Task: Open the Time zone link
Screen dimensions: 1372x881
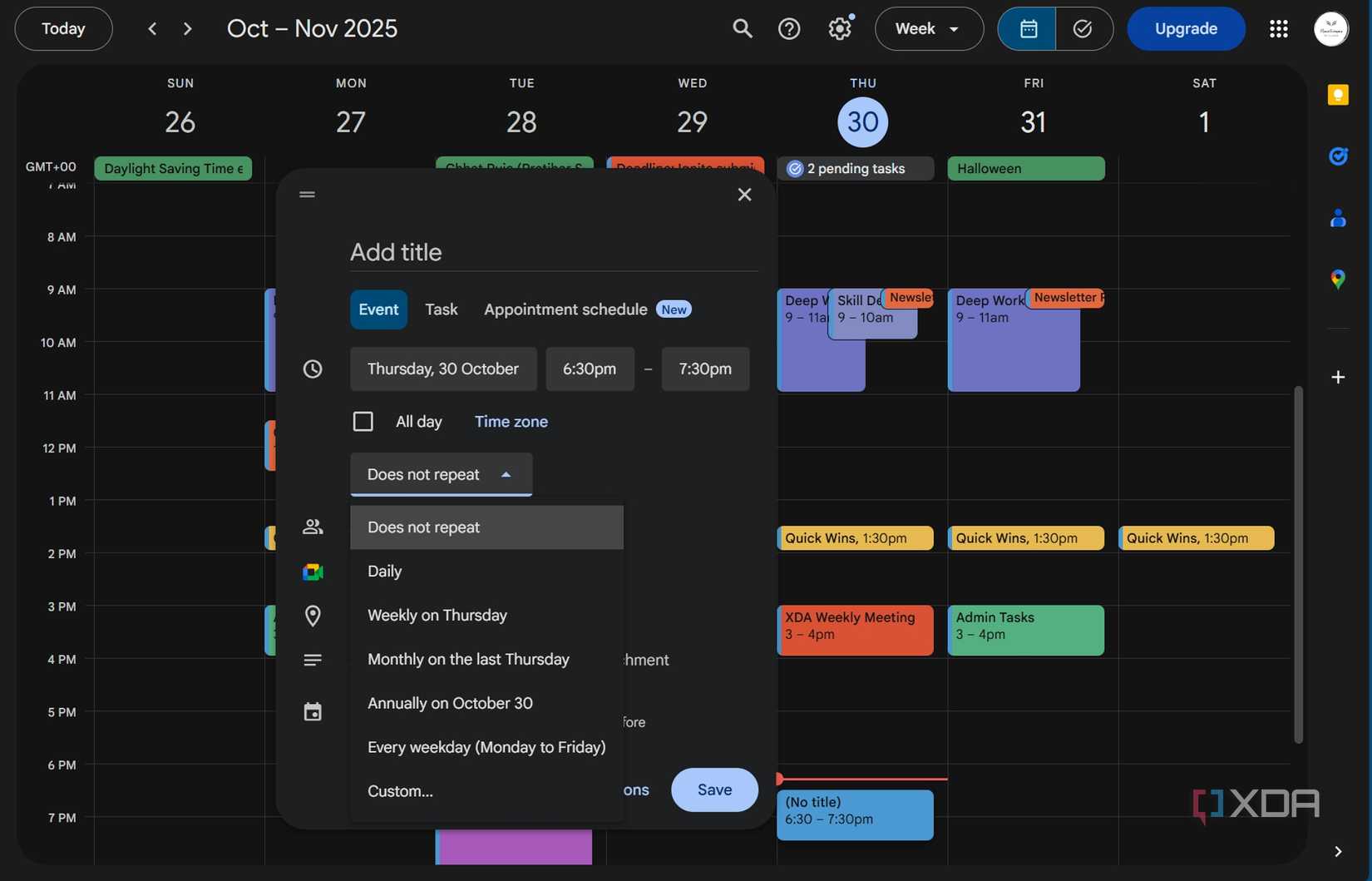Action: pyautogui.click(x=511, y=422)
